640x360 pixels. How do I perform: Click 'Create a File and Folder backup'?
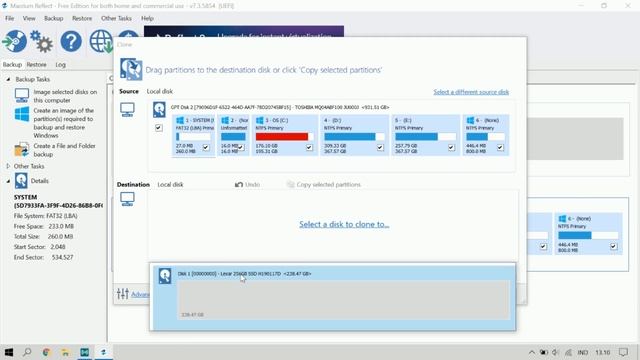pos(64,150)
